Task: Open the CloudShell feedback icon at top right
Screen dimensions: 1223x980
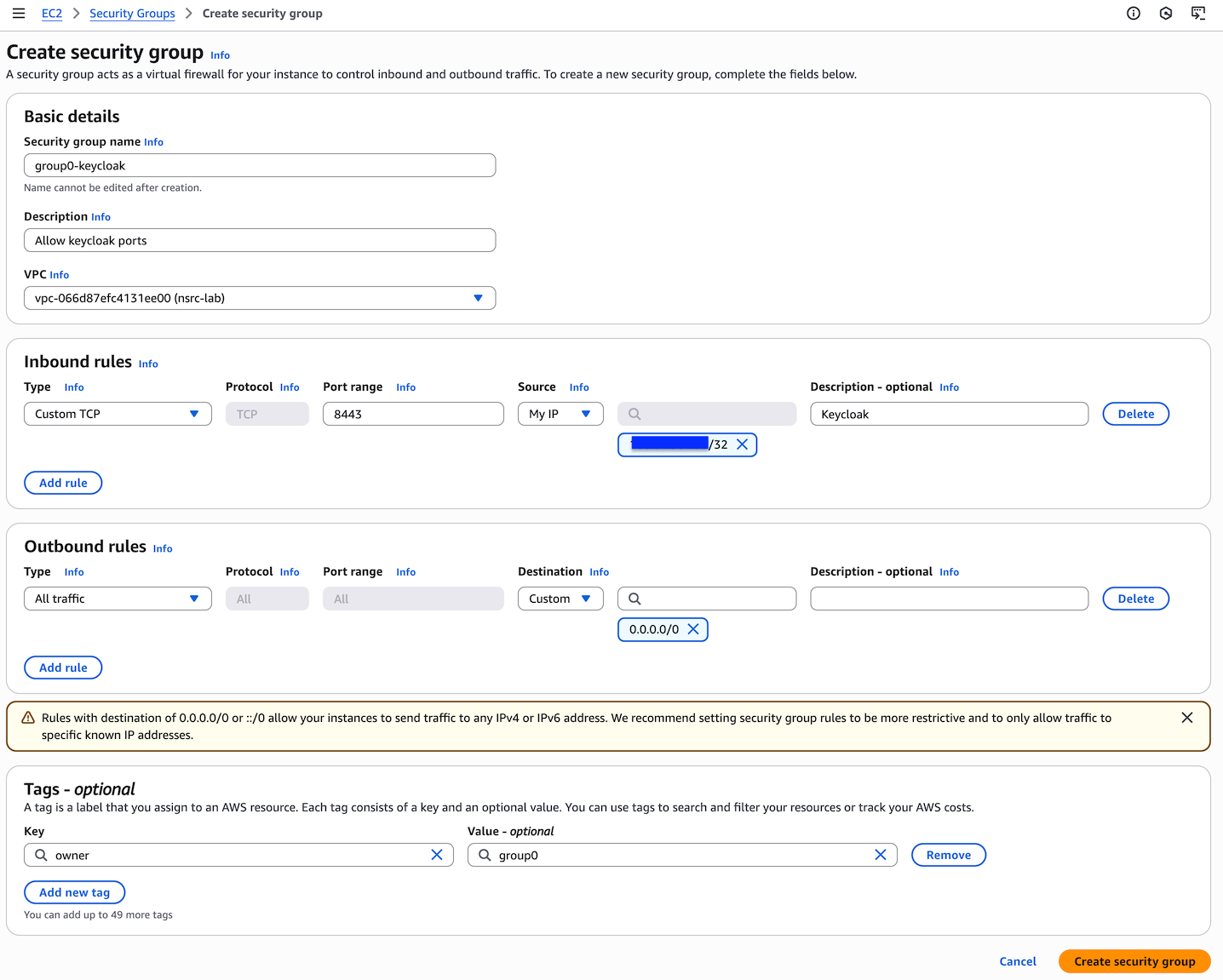Action: pyautogui.click(x=1198, y=14)
